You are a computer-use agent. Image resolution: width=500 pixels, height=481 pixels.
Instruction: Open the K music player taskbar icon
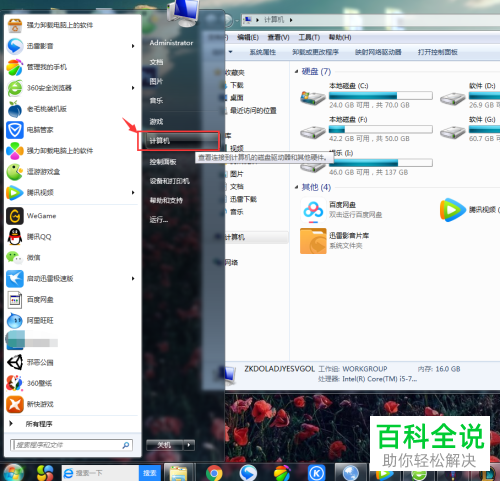(x=316, y=473)
